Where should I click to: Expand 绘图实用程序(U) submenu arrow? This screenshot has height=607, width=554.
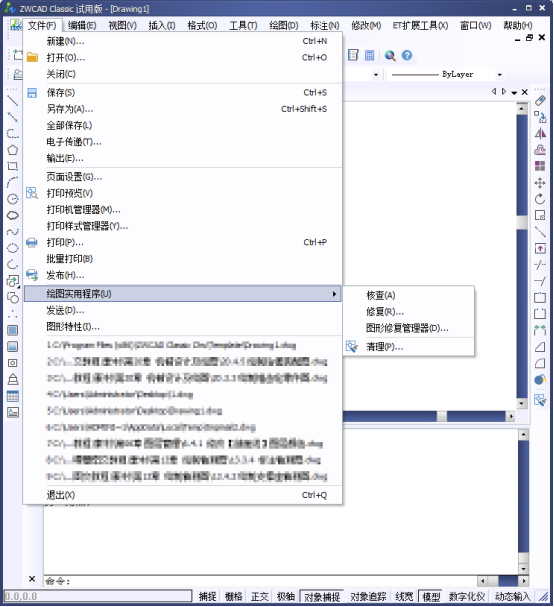point(334,294)
